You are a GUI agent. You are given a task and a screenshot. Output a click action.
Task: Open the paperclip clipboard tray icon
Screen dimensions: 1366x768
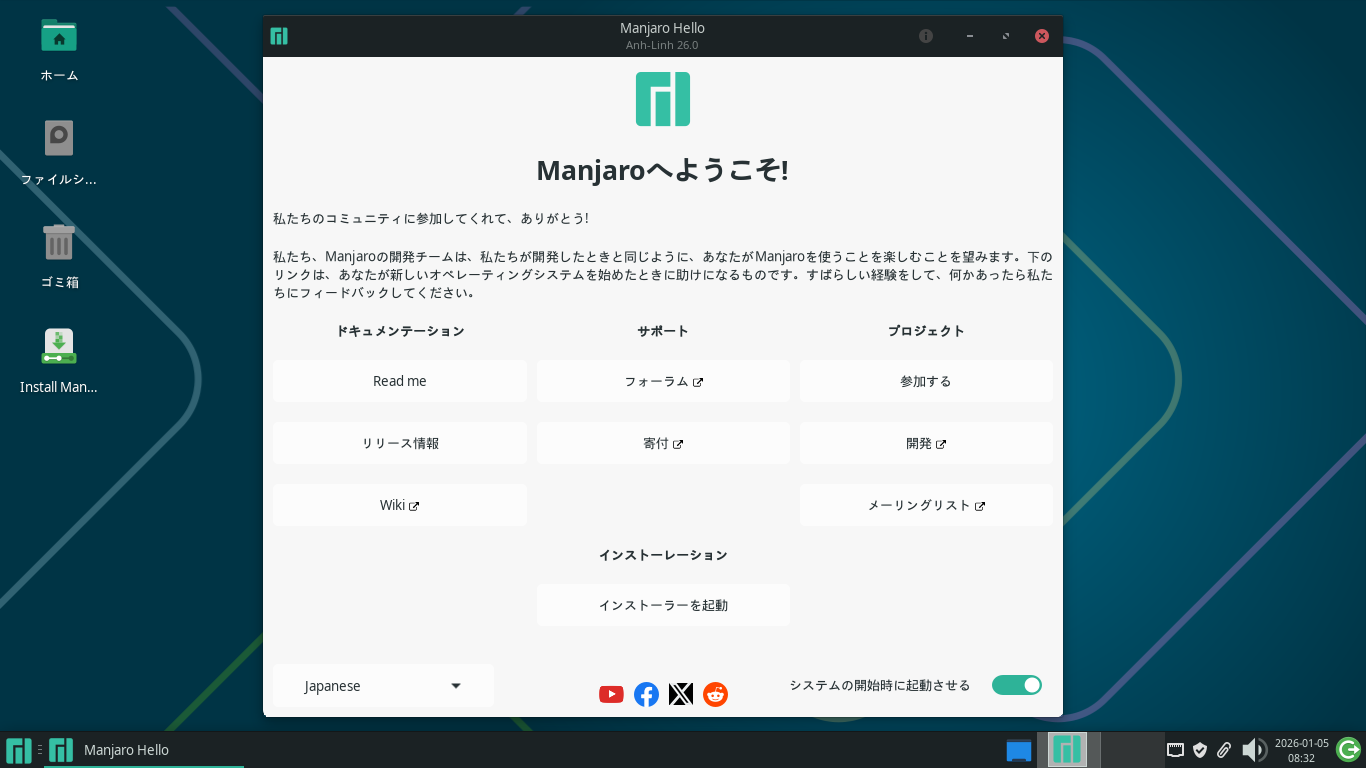click(1224, 750)
